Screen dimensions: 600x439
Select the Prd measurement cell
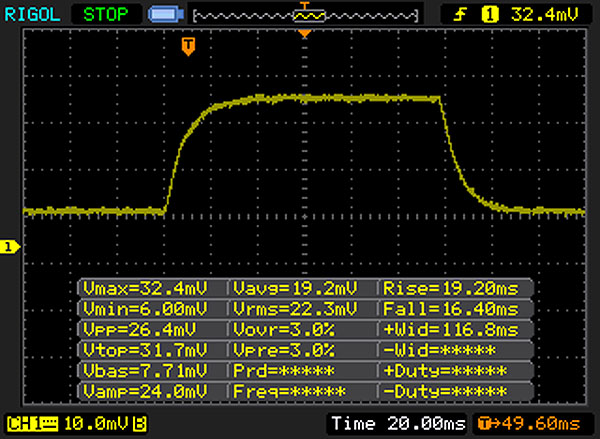coord(302,371)
